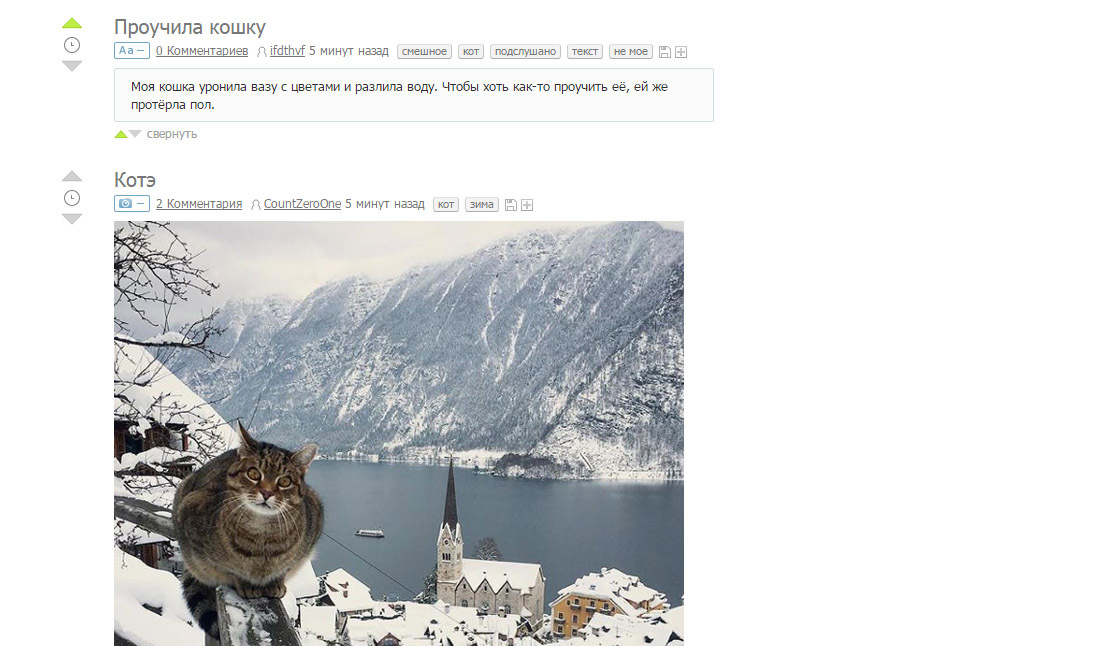Screen dimensions: 1096x646
Task: Click clock icon beside 'Проучила кошку'
Action: coord(72,45)
